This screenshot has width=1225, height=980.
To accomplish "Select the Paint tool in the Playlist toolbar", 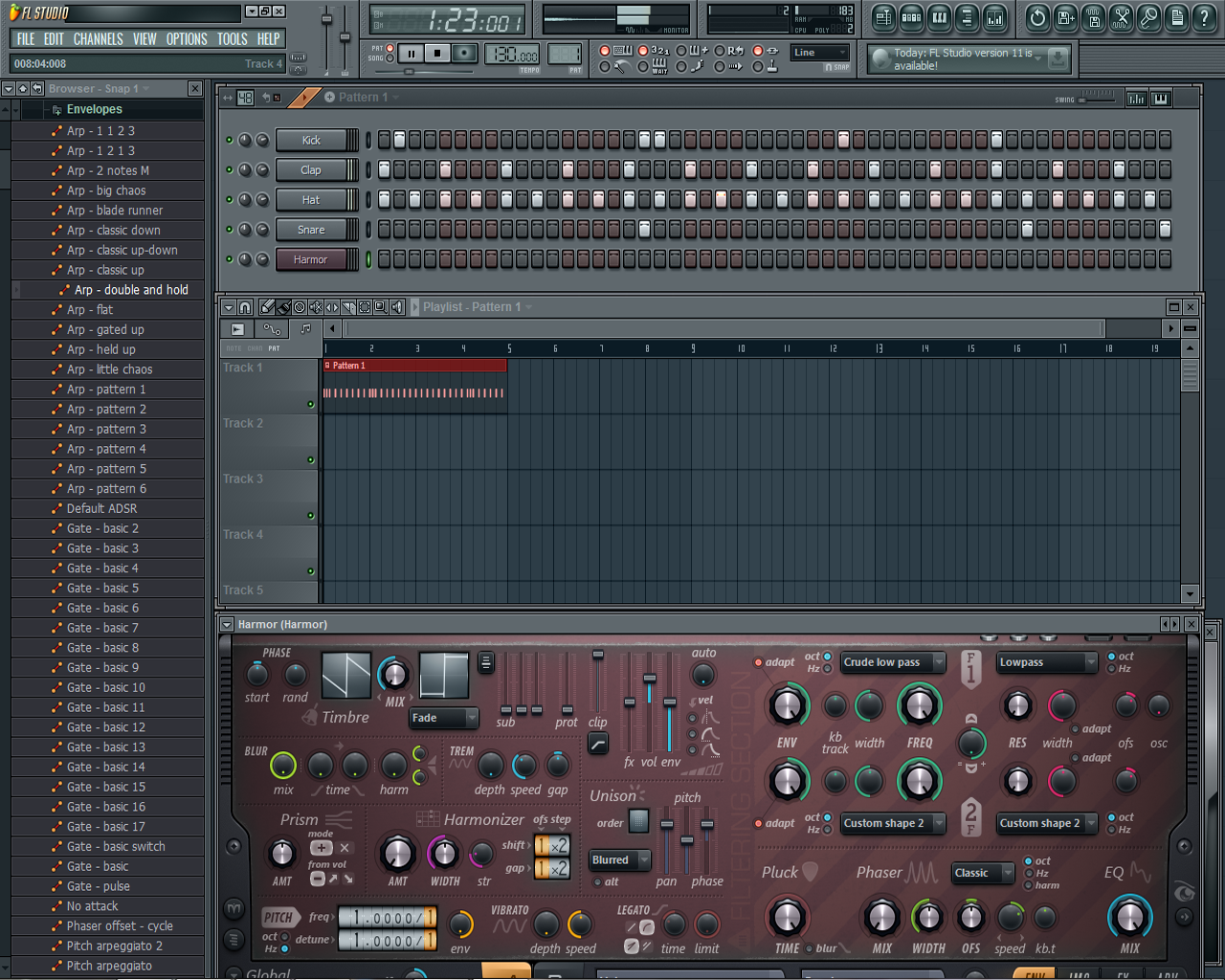I will pyautogui.click(x=283, y=307).
